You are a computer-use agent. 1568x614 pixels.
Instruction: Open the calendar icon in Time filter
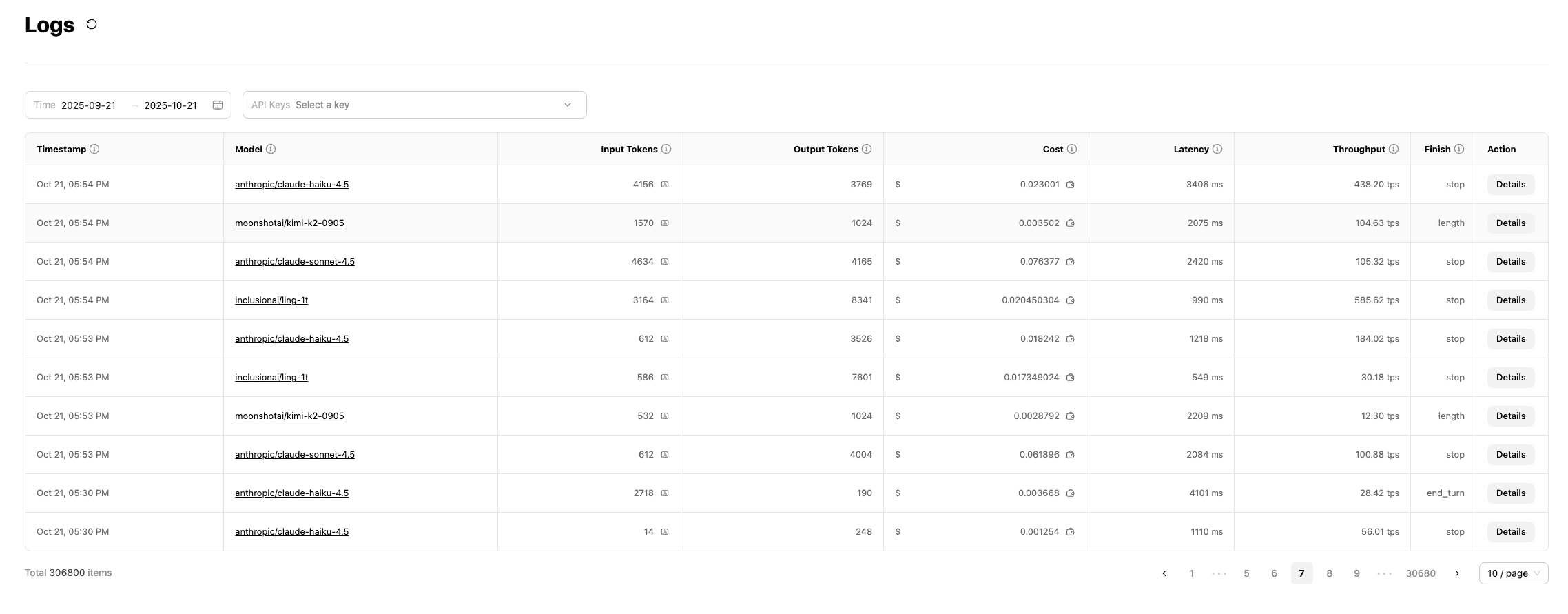pyautogui.click(x=218, y=105)
